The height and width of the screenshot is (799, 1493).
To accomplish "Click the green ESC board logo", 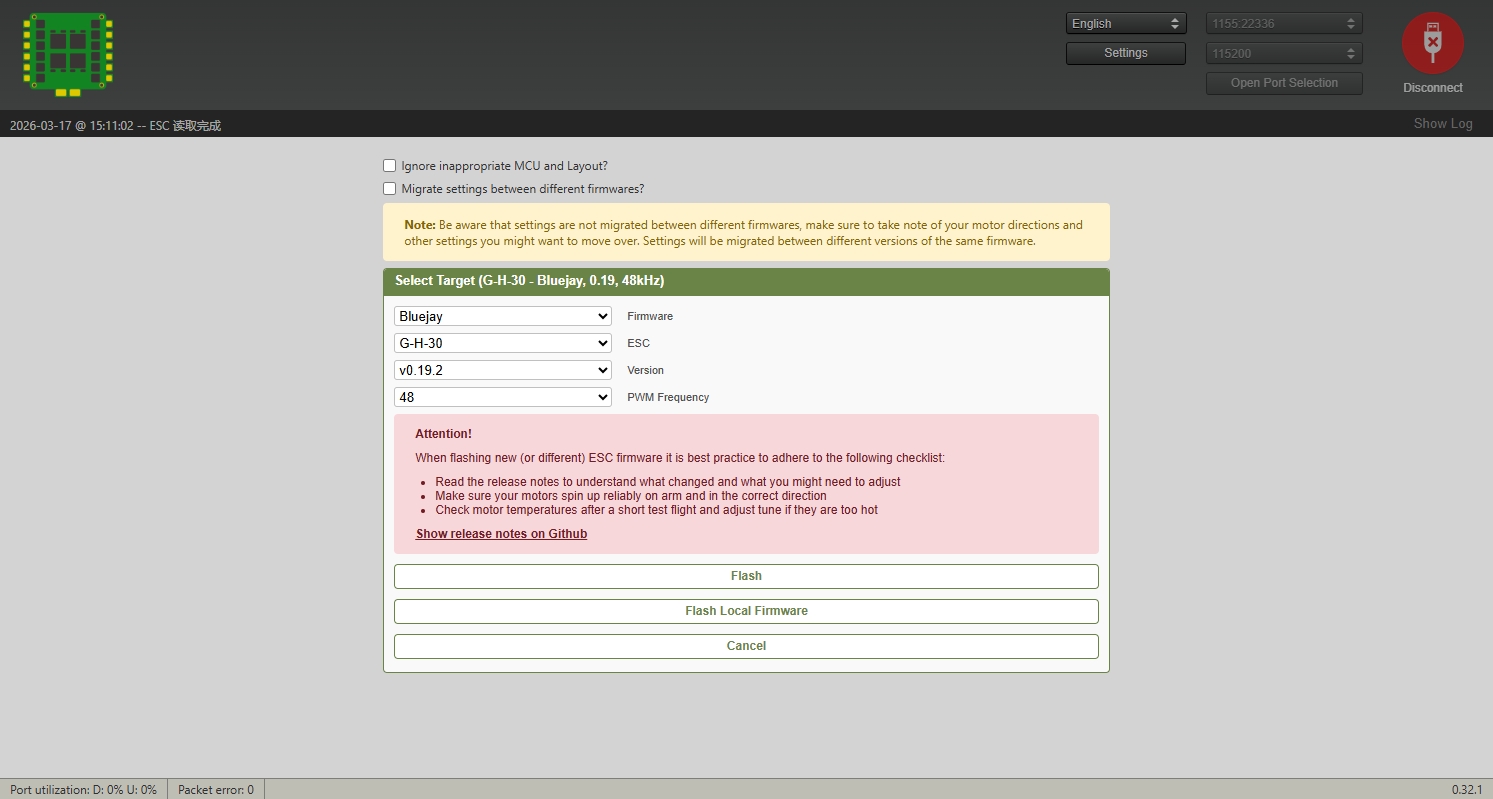I will [x=67, y=54].
